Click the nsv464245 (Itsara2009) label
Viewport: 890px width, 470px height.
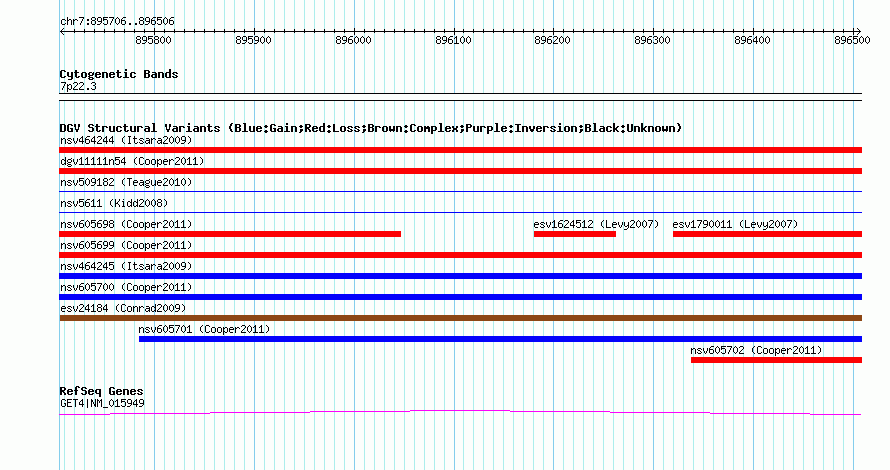pos(126,266)
